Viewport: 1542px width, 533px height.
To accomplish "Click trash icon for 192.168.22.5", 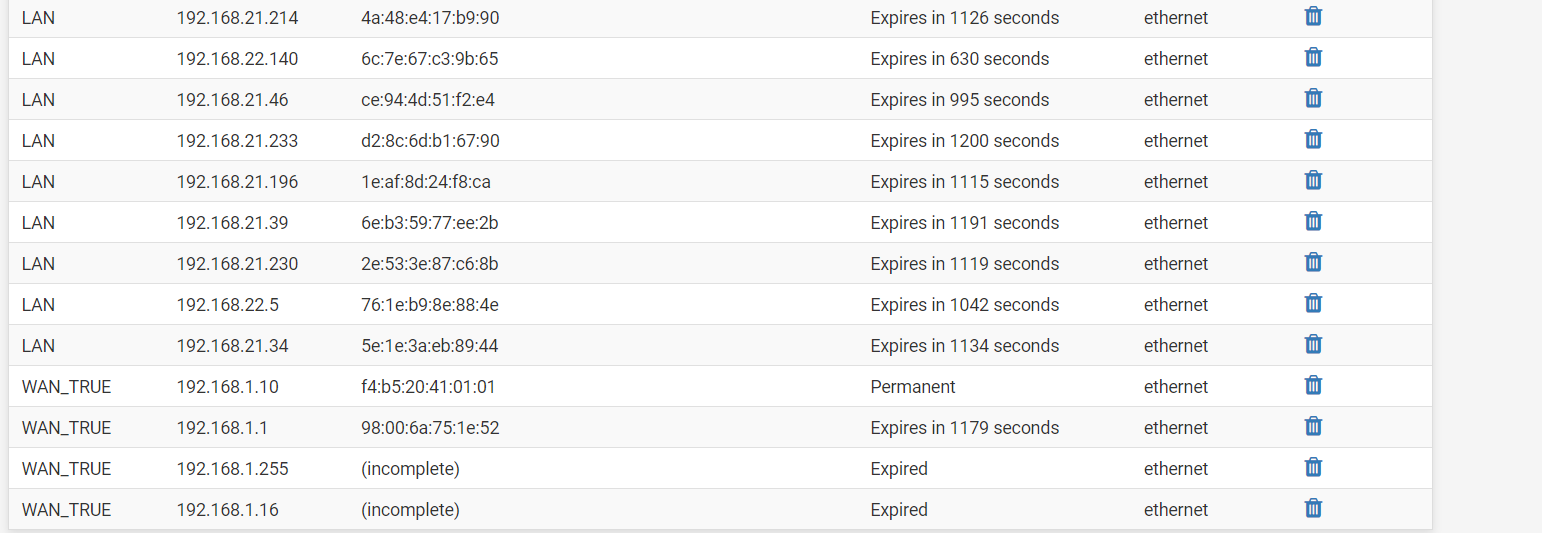I will pyautogui.click(x=1313, y=303).
